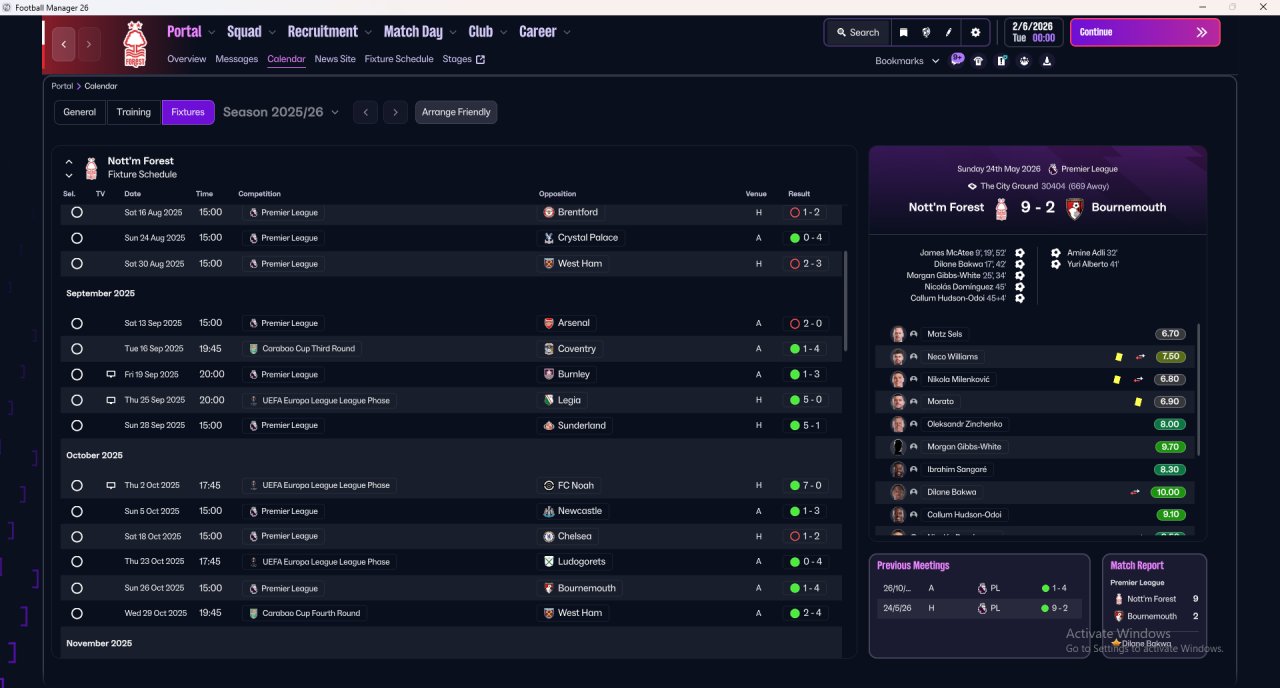Expand the Recruitment menu dropdown
1280x688 pixels.
click(x=368, y=32)
